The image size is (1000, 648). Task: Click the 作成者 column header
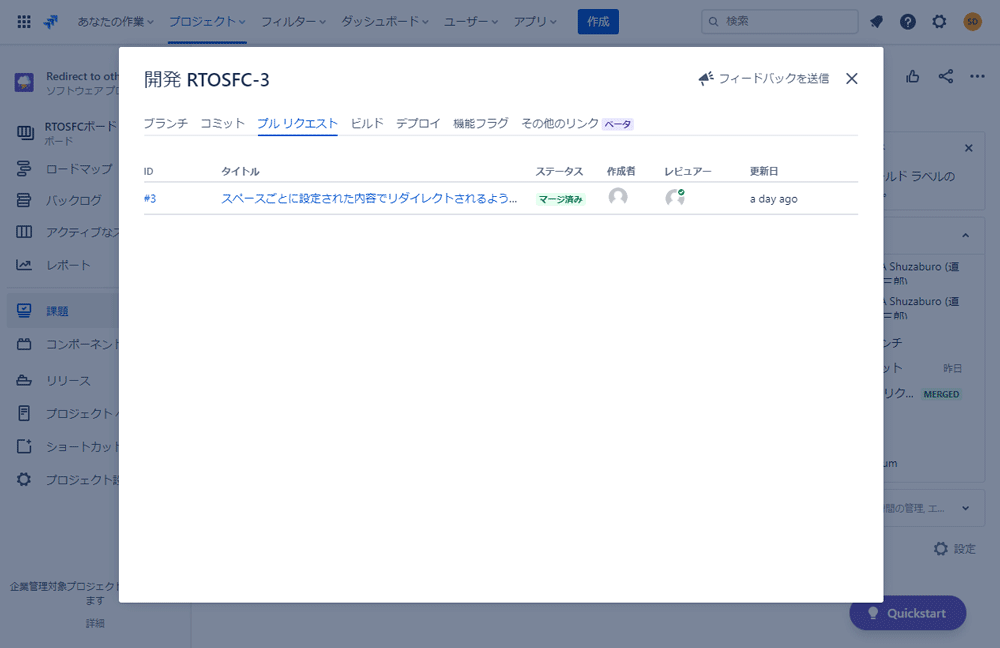(621, 171)
